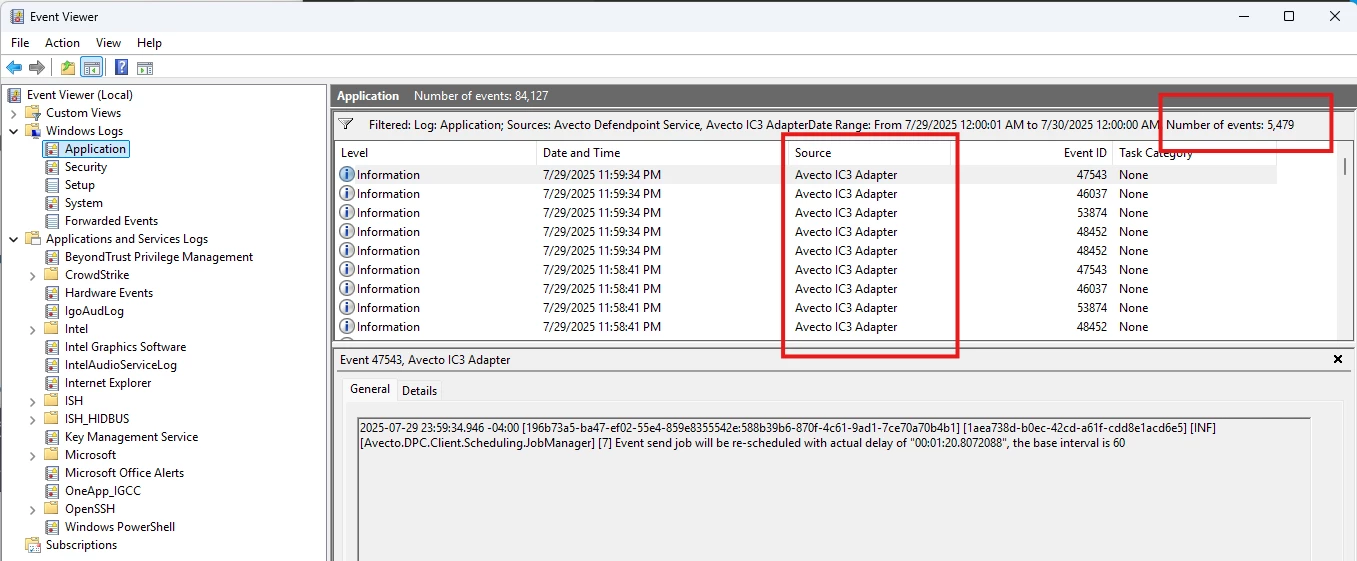1357x561 pixels.
Task: Click the Internet Explorer log icon
Action: (x=53, y=383)
